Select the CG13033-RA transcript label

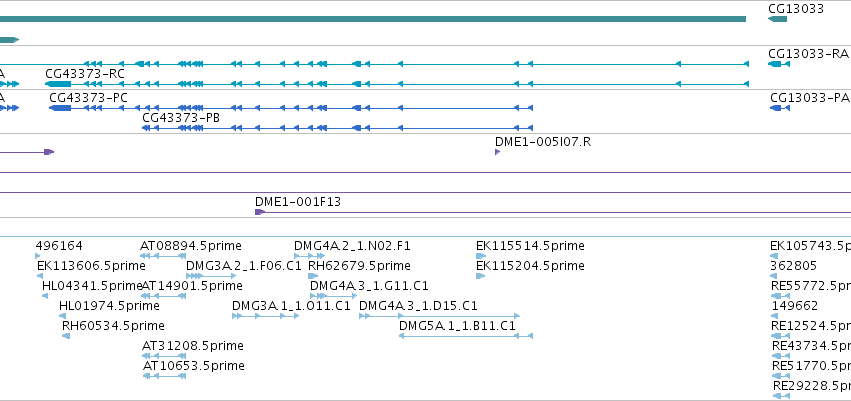808,53
